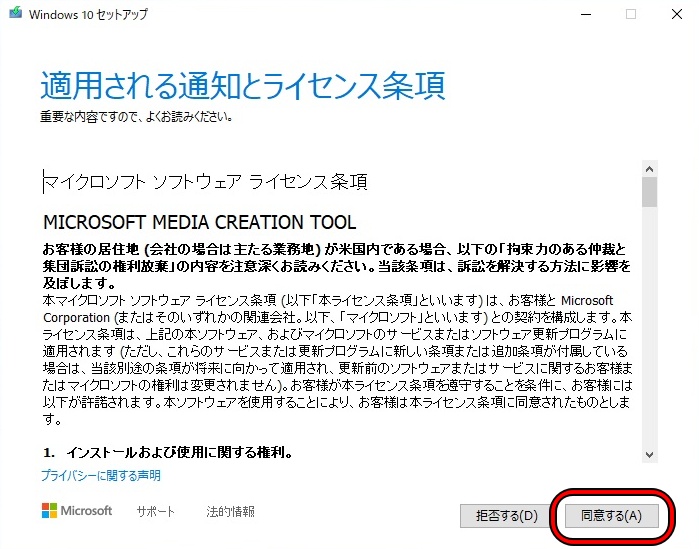Click the MICROSOFT MEDIA CREATION TOOL heading
This screenshot has width=699, height=549.
click(x=200, y=222)
